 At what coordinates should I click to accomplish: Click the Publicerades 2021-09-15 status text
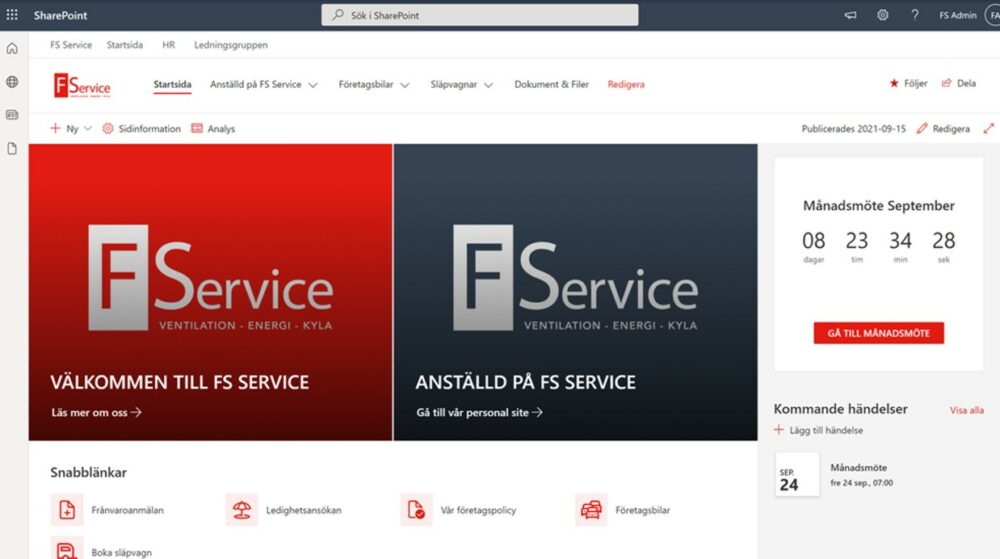point(853,128)
